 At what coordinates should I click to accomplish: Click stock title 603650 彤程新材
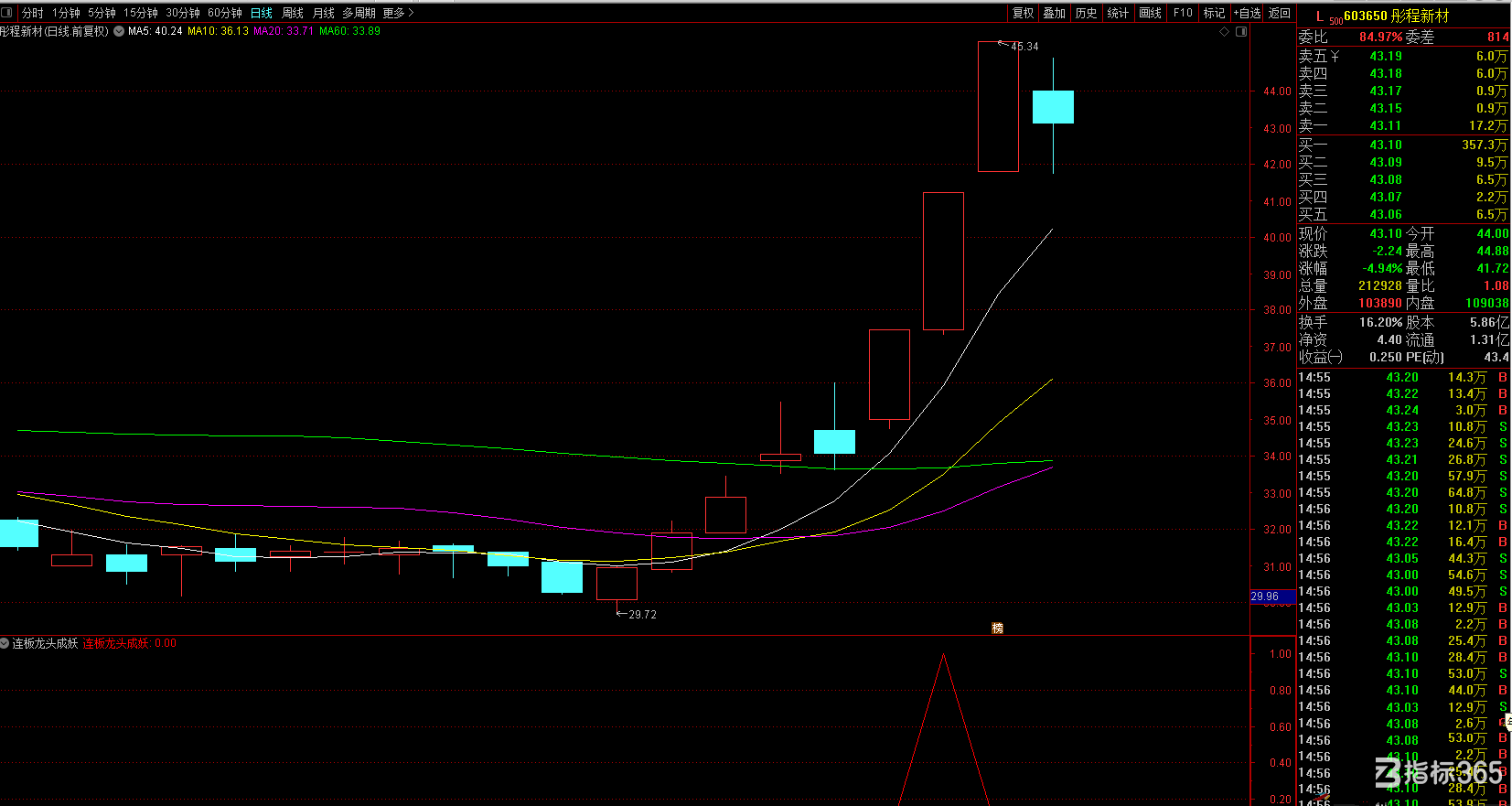[1397, 16]
